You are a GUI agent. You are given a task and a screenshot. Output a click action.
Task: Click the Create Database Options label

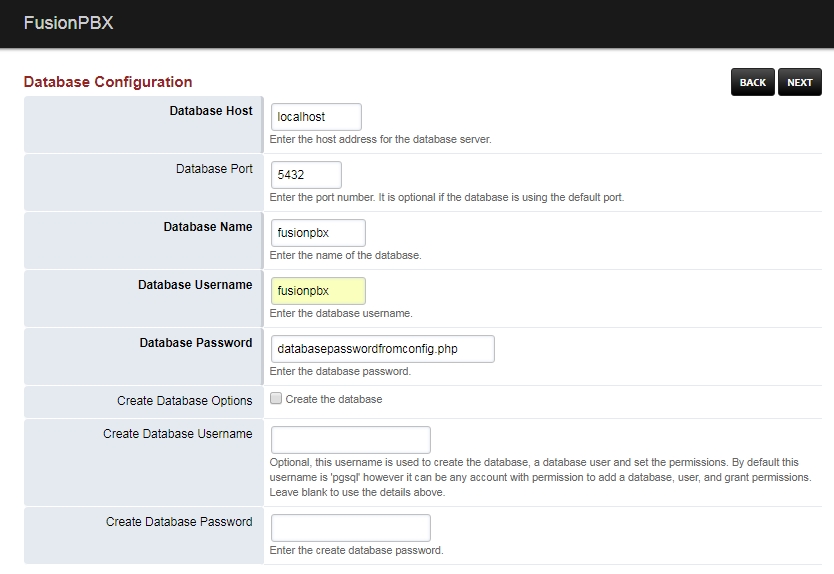pyautogui.click(x=184, y=401)
